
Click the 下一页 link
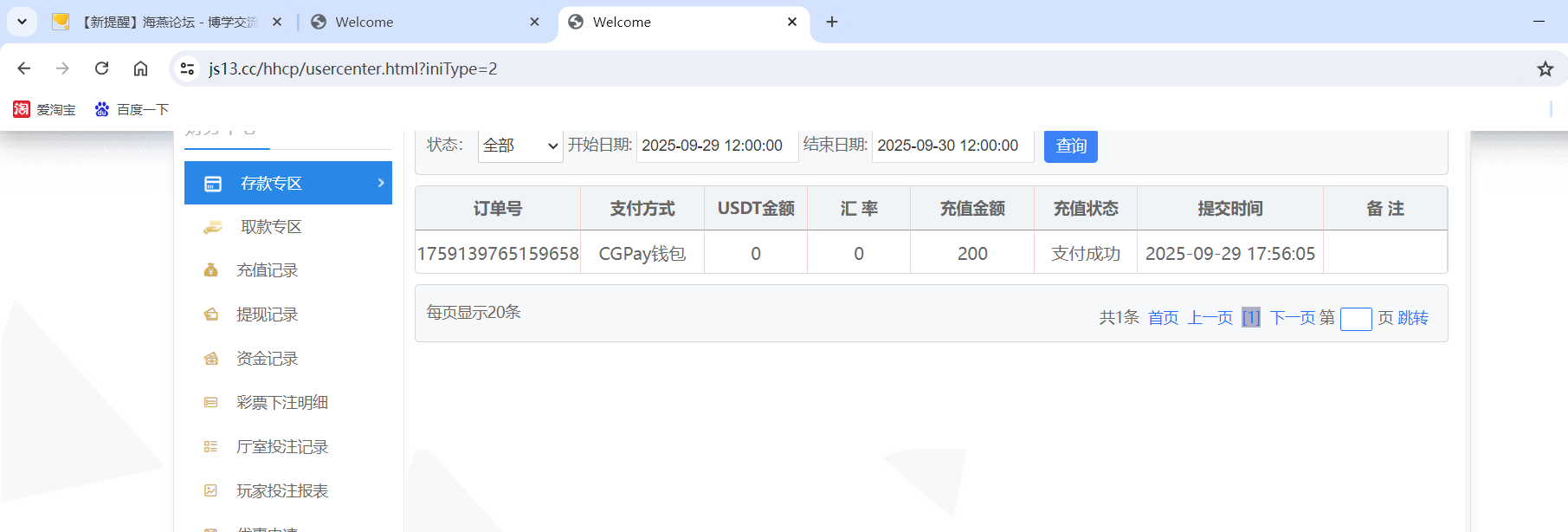pos(1293,318)
